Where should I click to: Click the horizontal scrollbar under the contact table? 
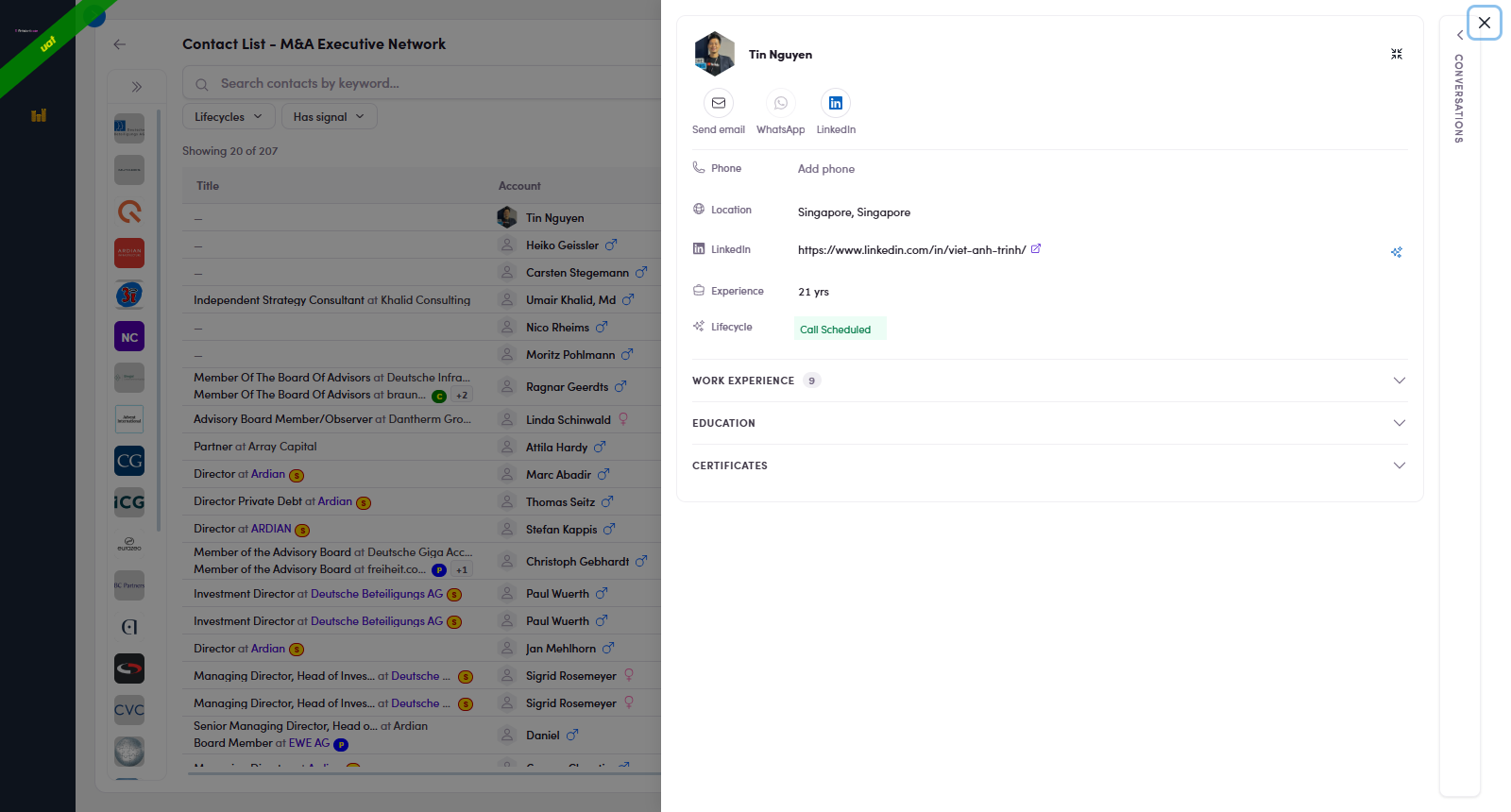click(425, 773)
